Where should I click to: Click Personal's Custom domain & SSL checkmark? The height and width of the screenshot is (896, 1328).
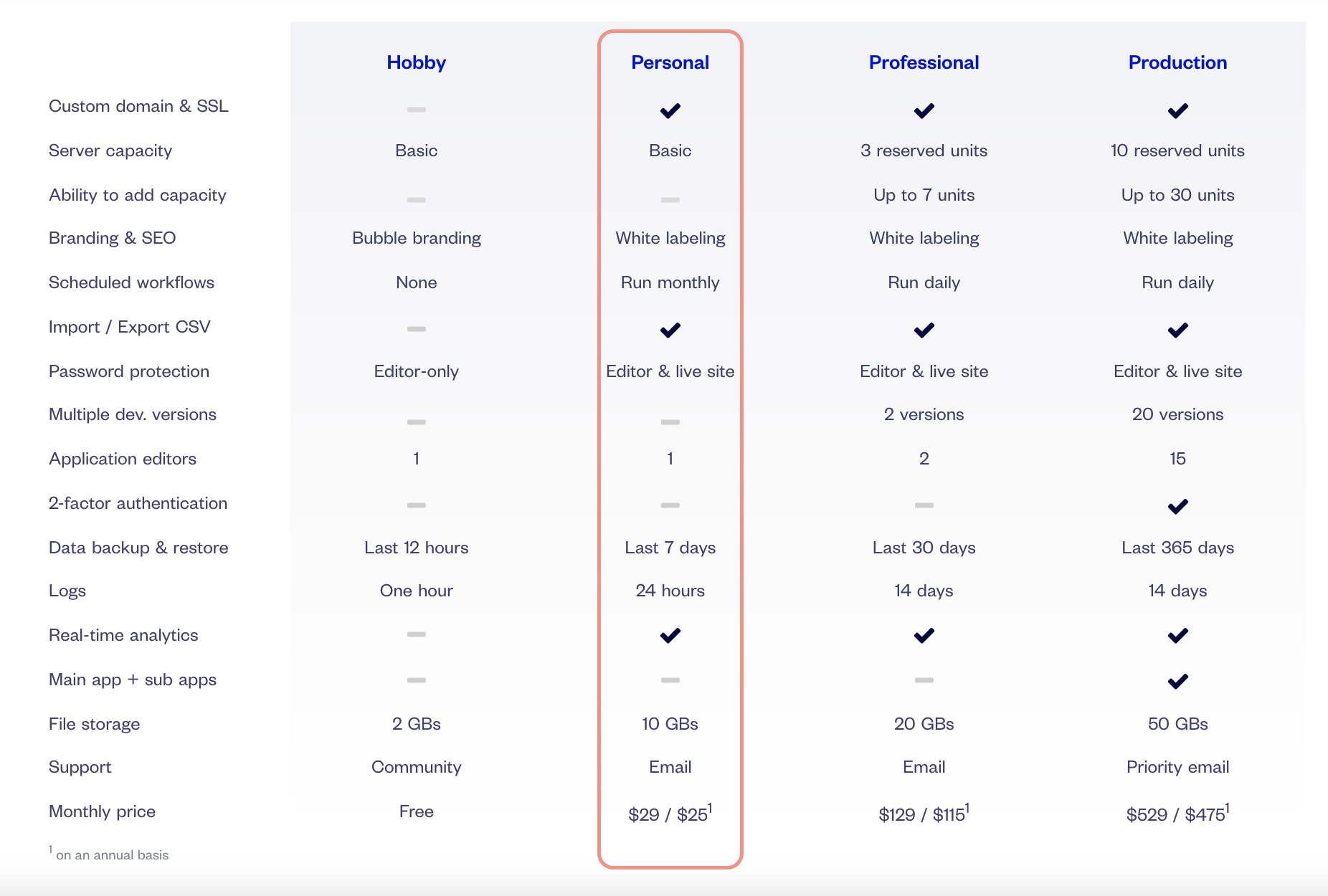pyautogui.click(x=670, y=110)
